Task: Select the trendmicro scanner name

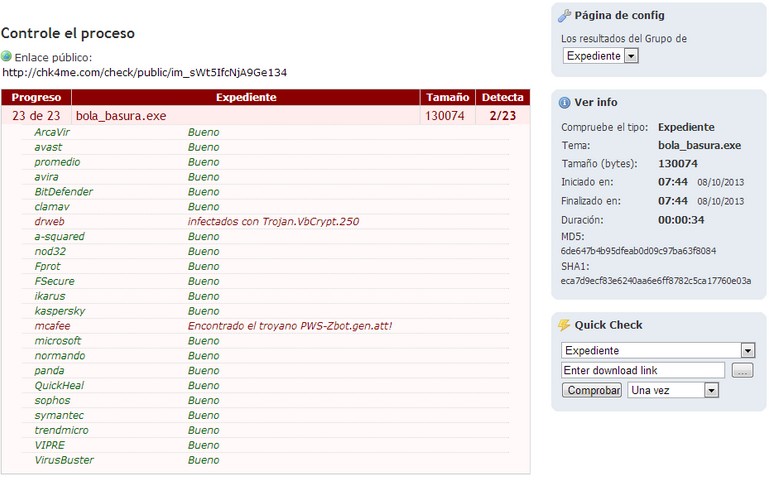Action: (61, 430)
